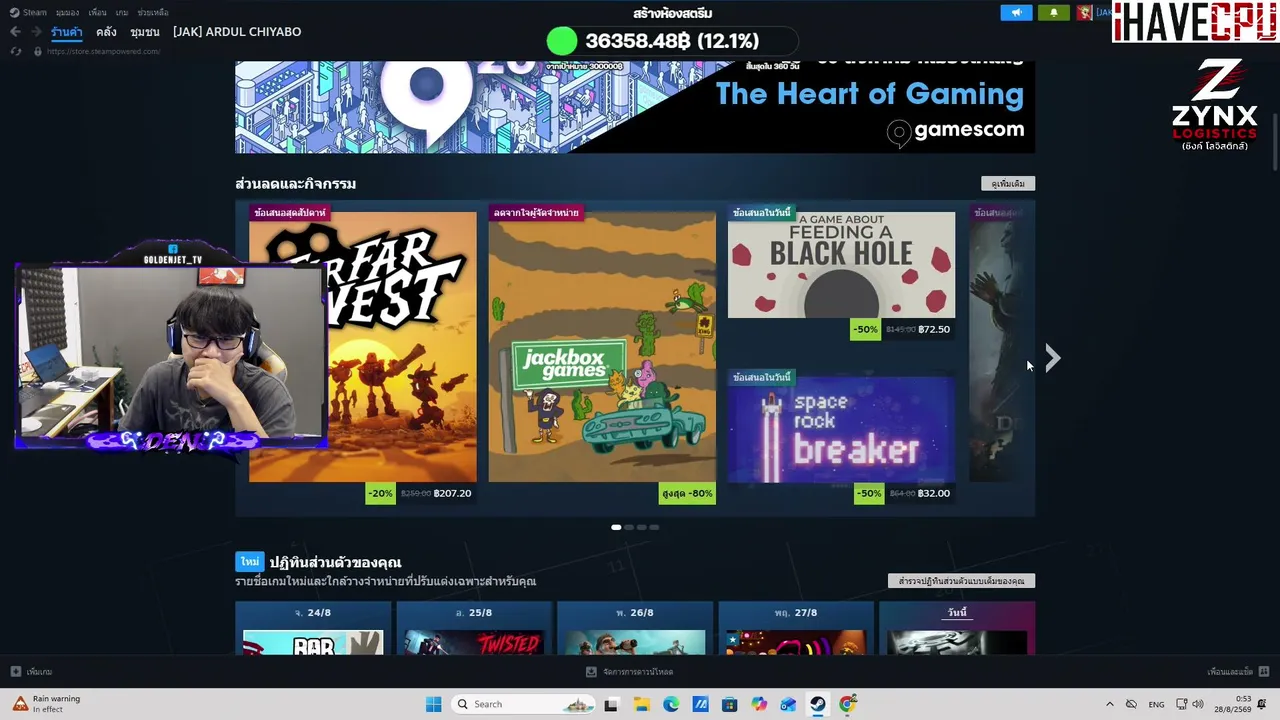Switch the ENG input language indicator
The width and height of the screenshot is (1280, 720).
pos(1156,704)
